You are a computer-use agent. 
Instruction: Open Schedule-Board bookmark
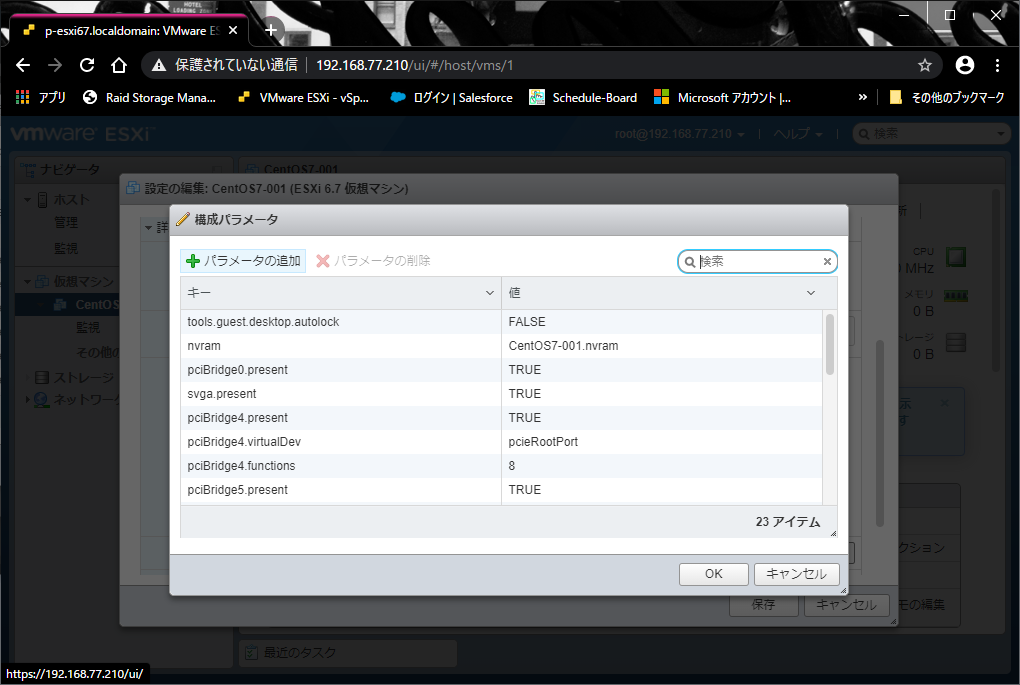tap(583, 98)
